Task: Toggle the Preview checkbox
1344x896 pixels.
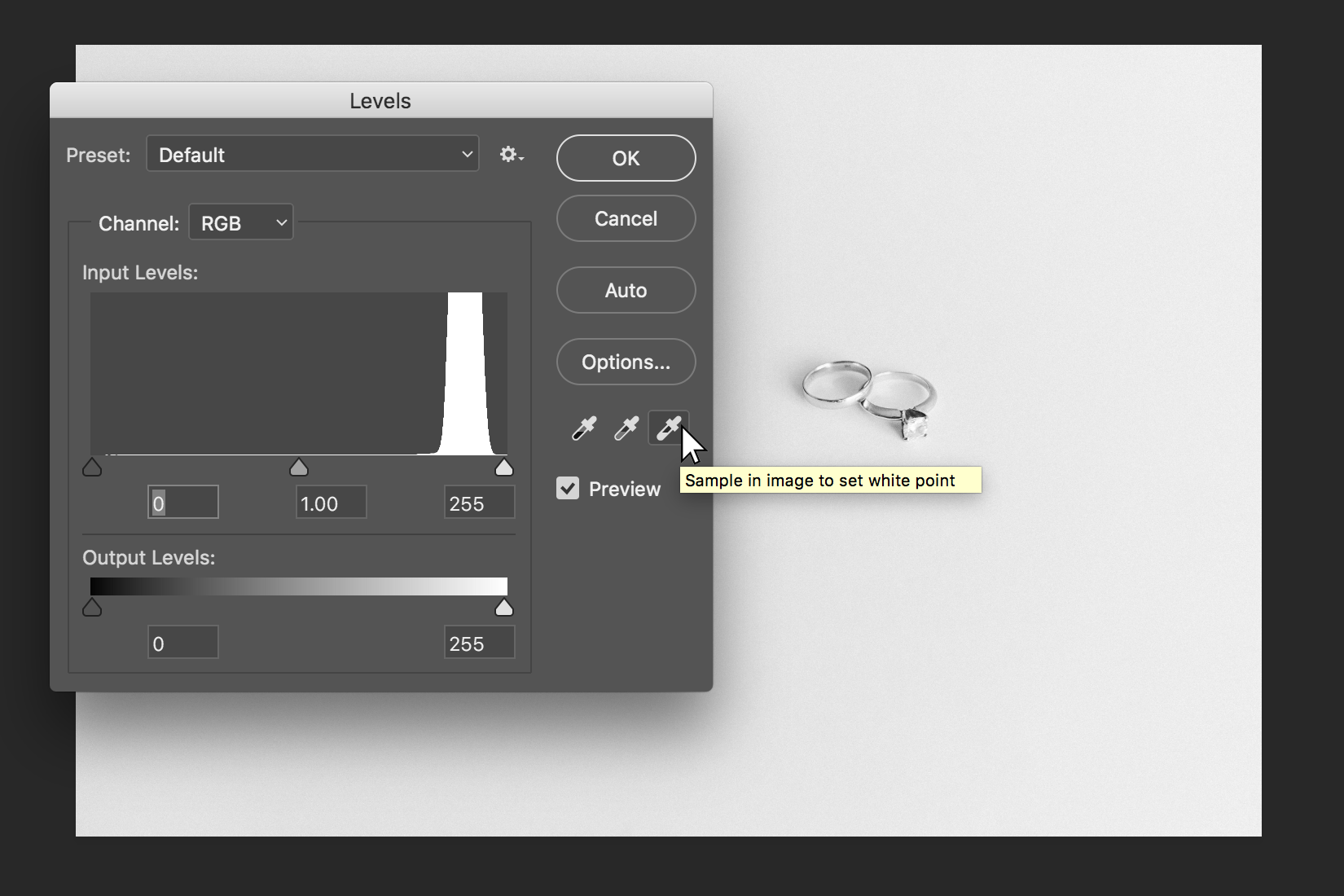Action: [x=568, y=489]
